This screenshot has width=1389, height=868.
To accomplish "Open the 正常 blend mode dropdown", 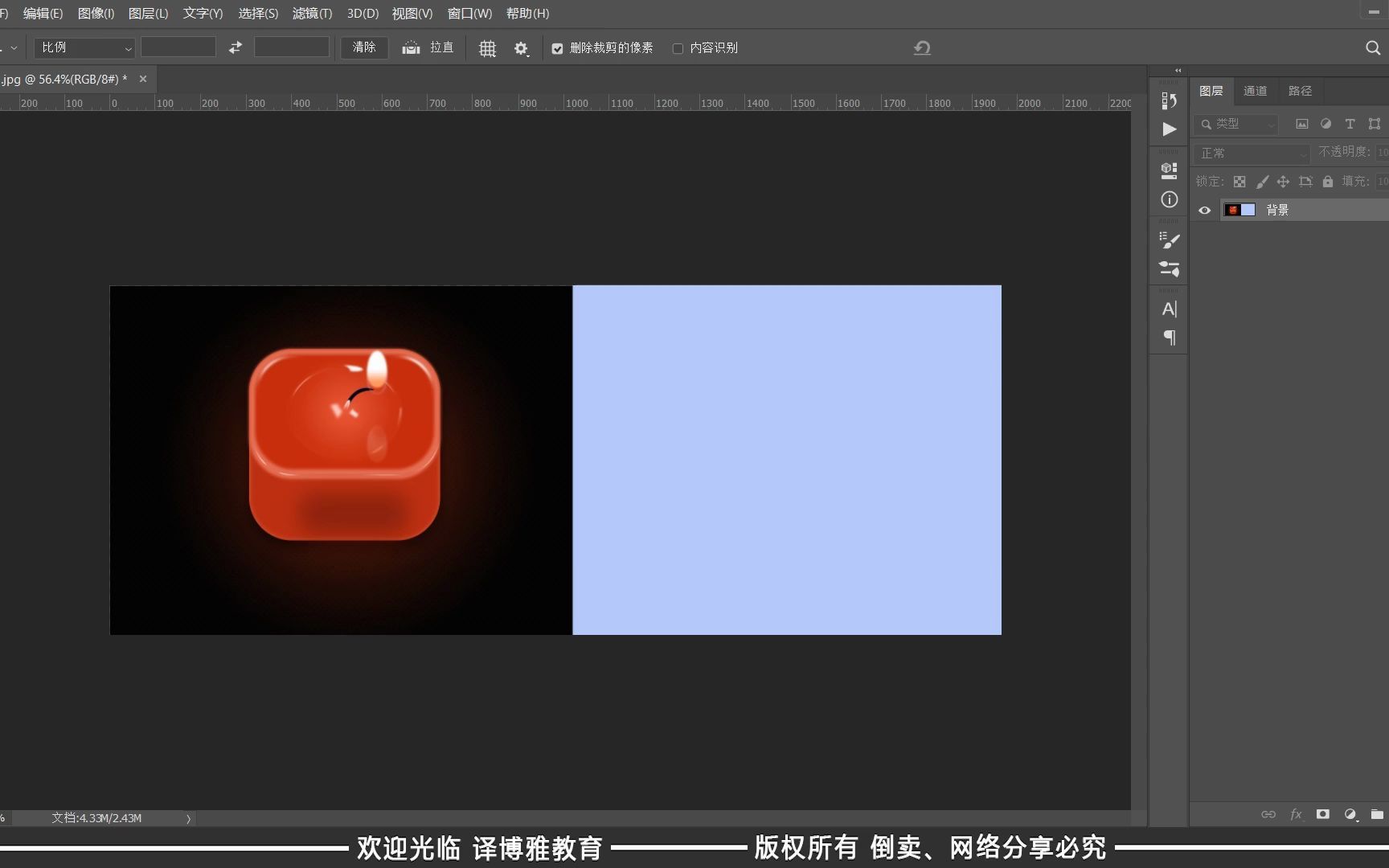I will pos(1252,153).
